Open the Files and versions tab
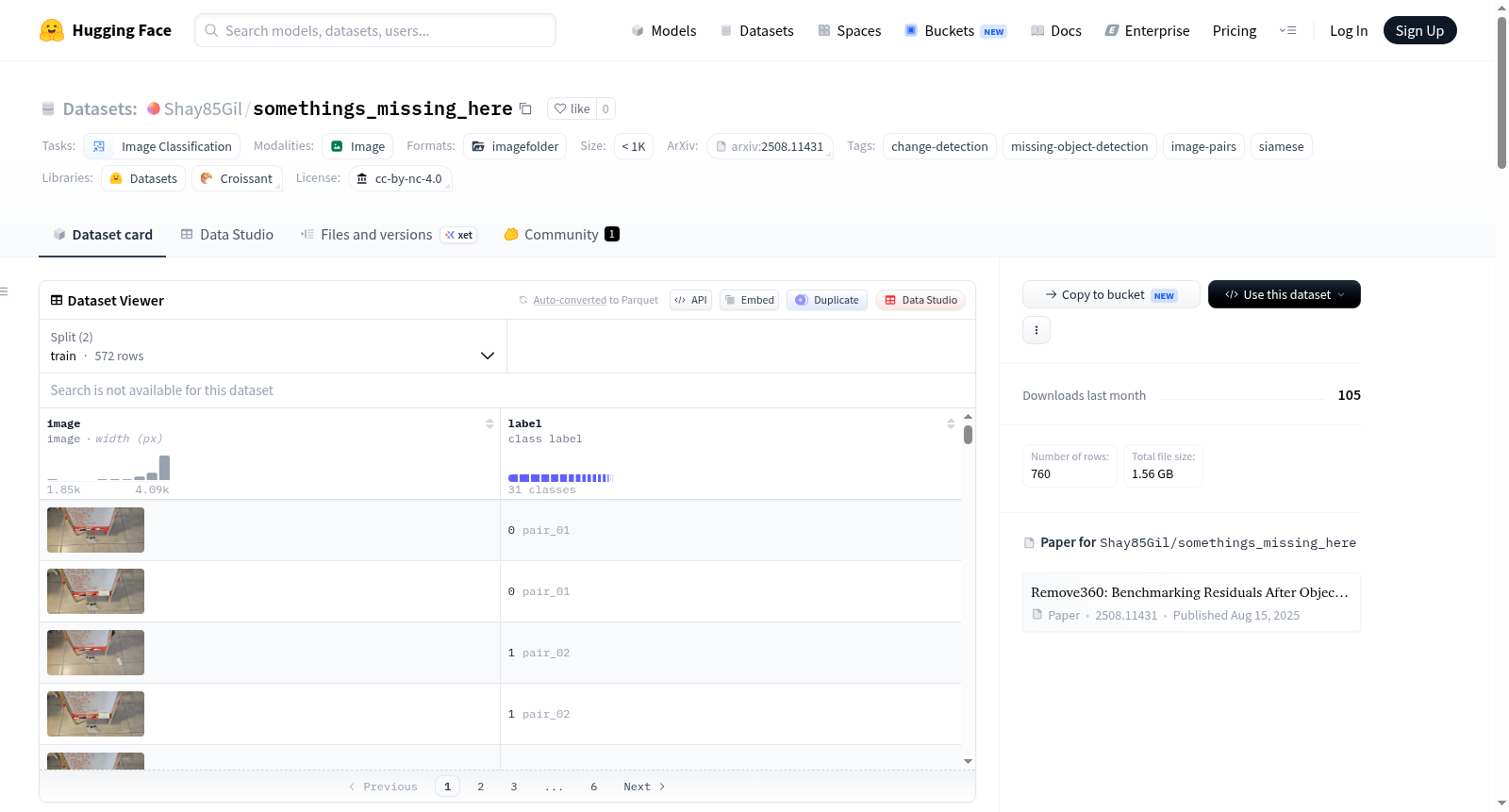The height and width of the screenshot is (812, 1509). (x=389, y=235)
